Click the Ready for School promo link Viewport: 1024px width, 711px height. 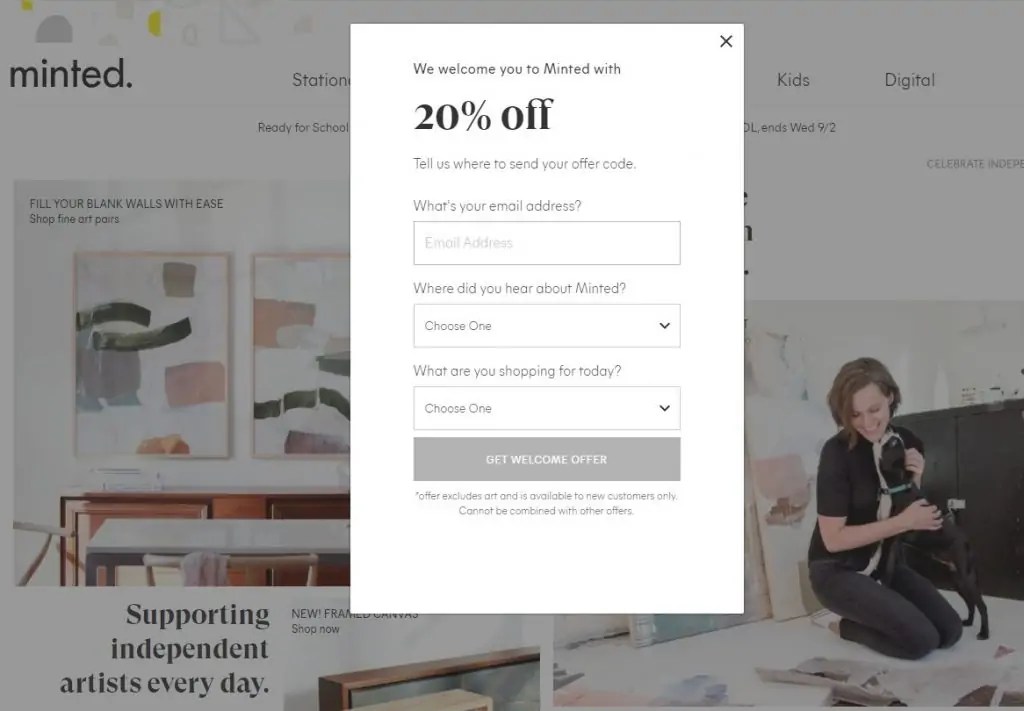(303, 127)
